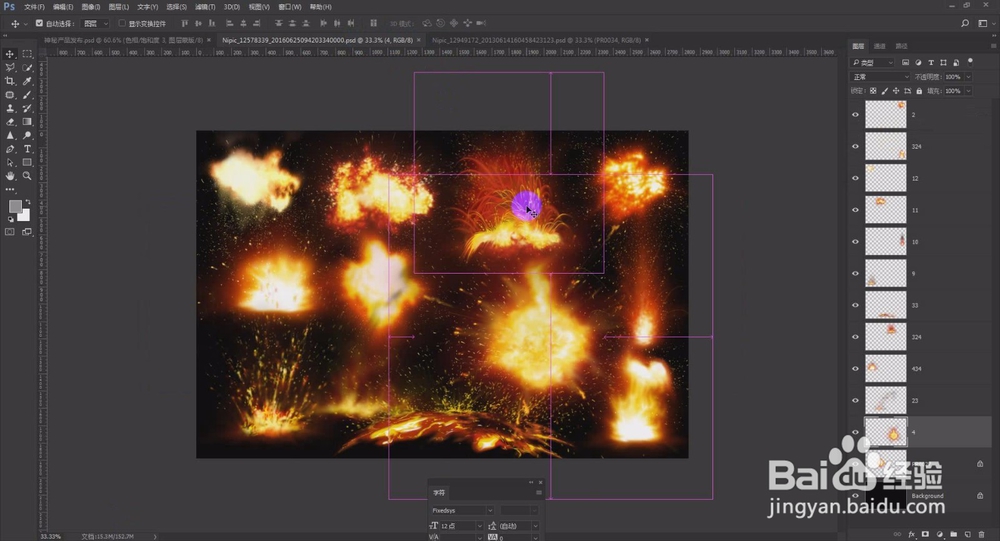Open the leading (自动) dropdown
This screenshot has height=541, width=1000.
click(518, 526)
